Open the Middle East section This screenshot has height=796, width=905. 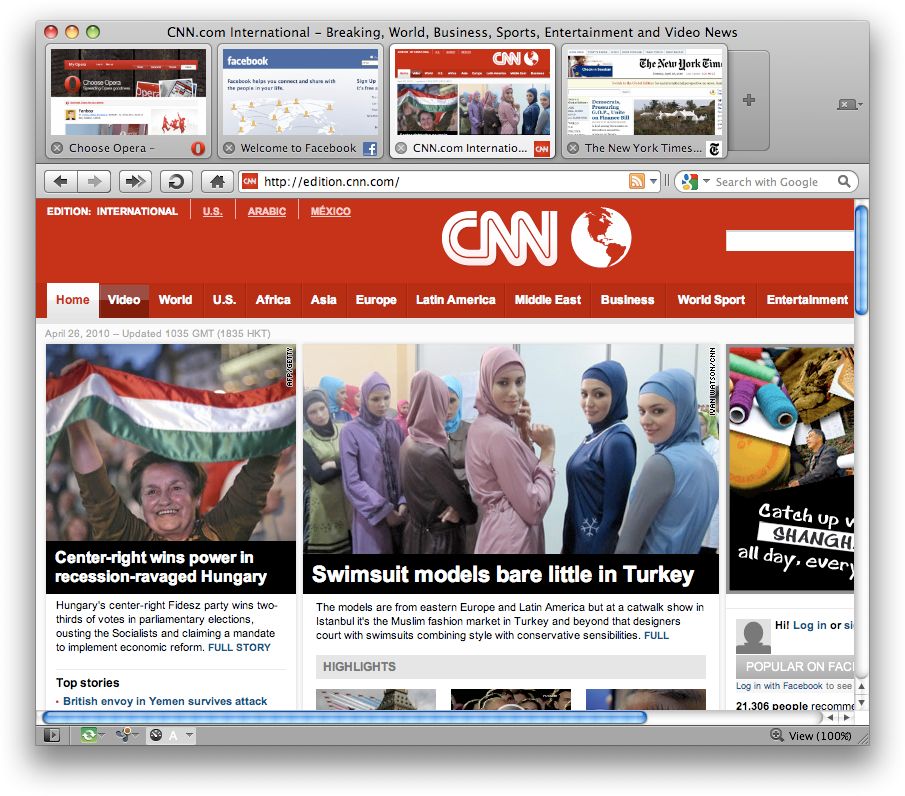(x=548, y=300)
